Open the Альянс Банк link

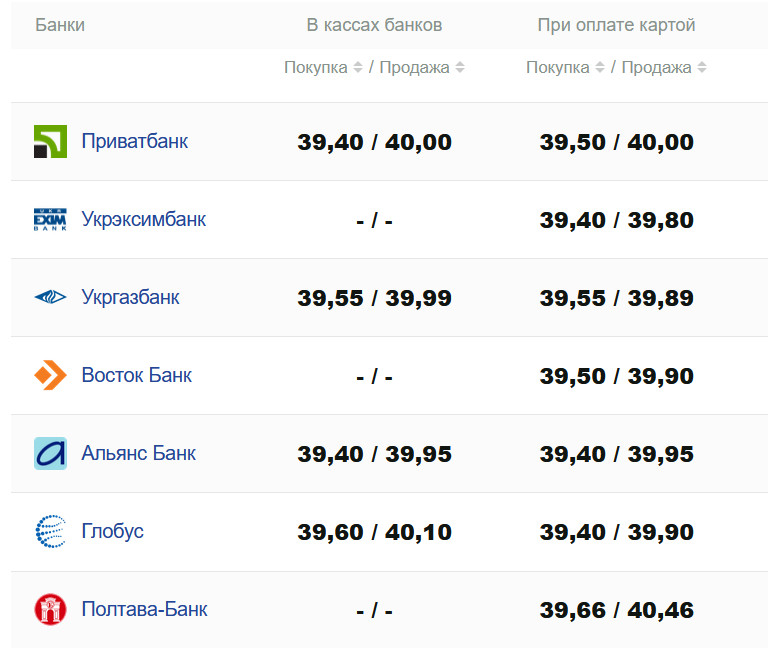coord(138,453)
